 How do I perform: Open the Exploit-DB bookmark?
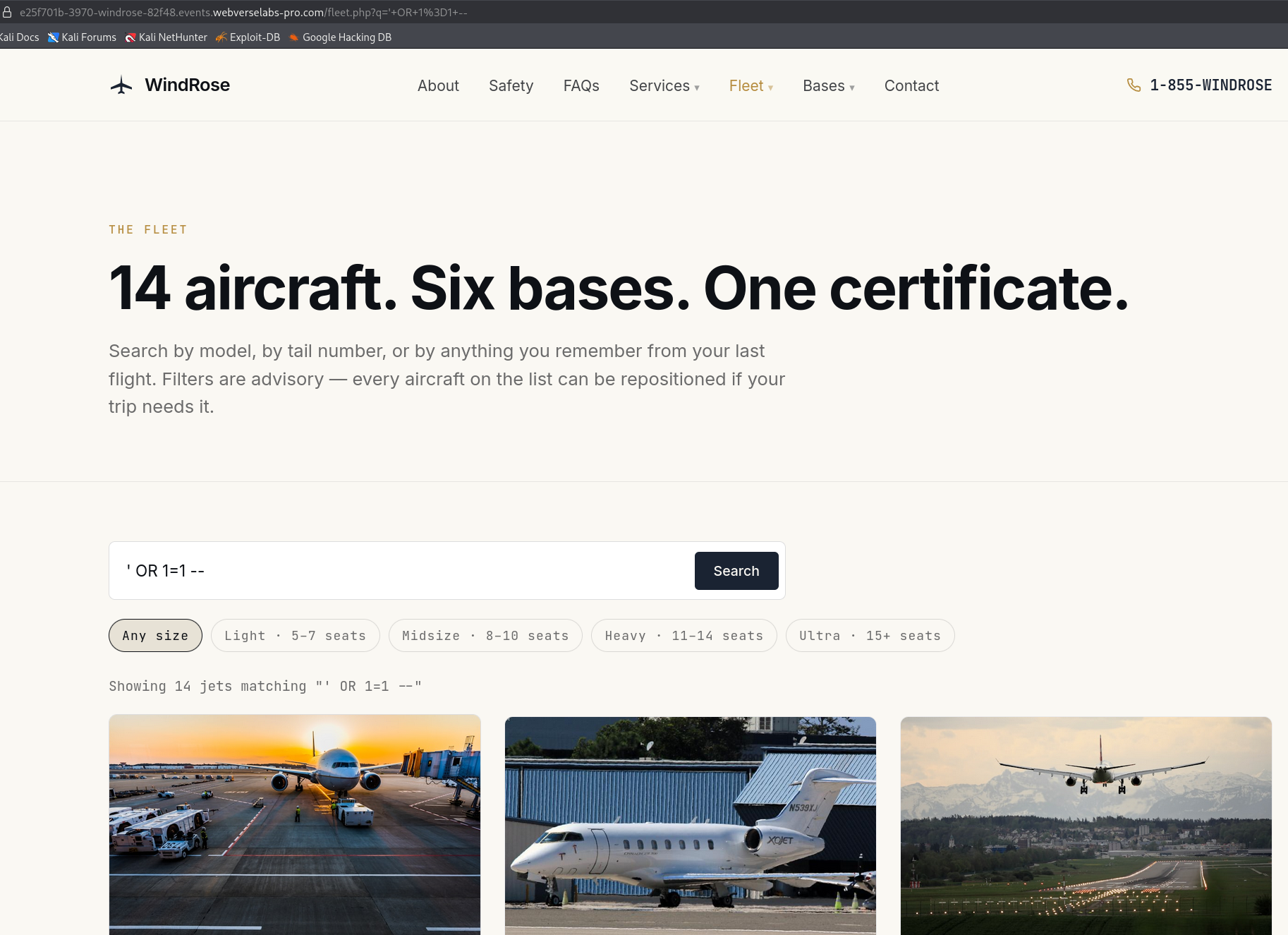coord(248,37)
